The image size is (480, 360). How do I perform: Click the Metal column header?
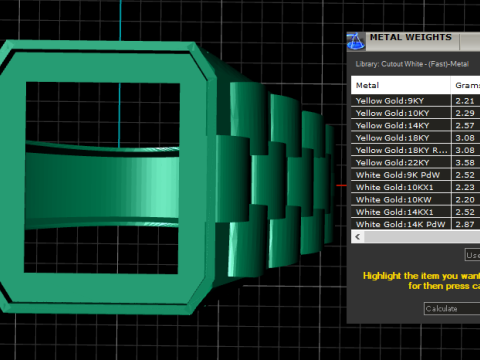point(401,85)
